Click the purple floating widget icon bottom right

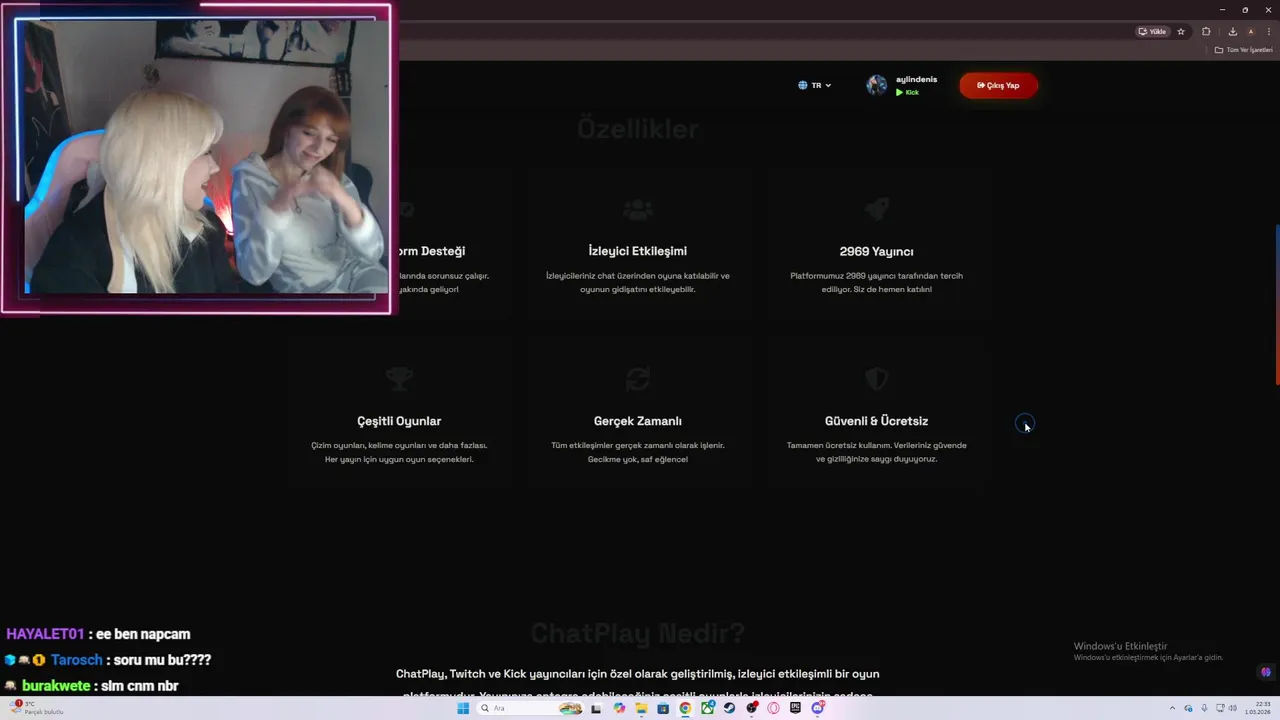point(1266,672)
